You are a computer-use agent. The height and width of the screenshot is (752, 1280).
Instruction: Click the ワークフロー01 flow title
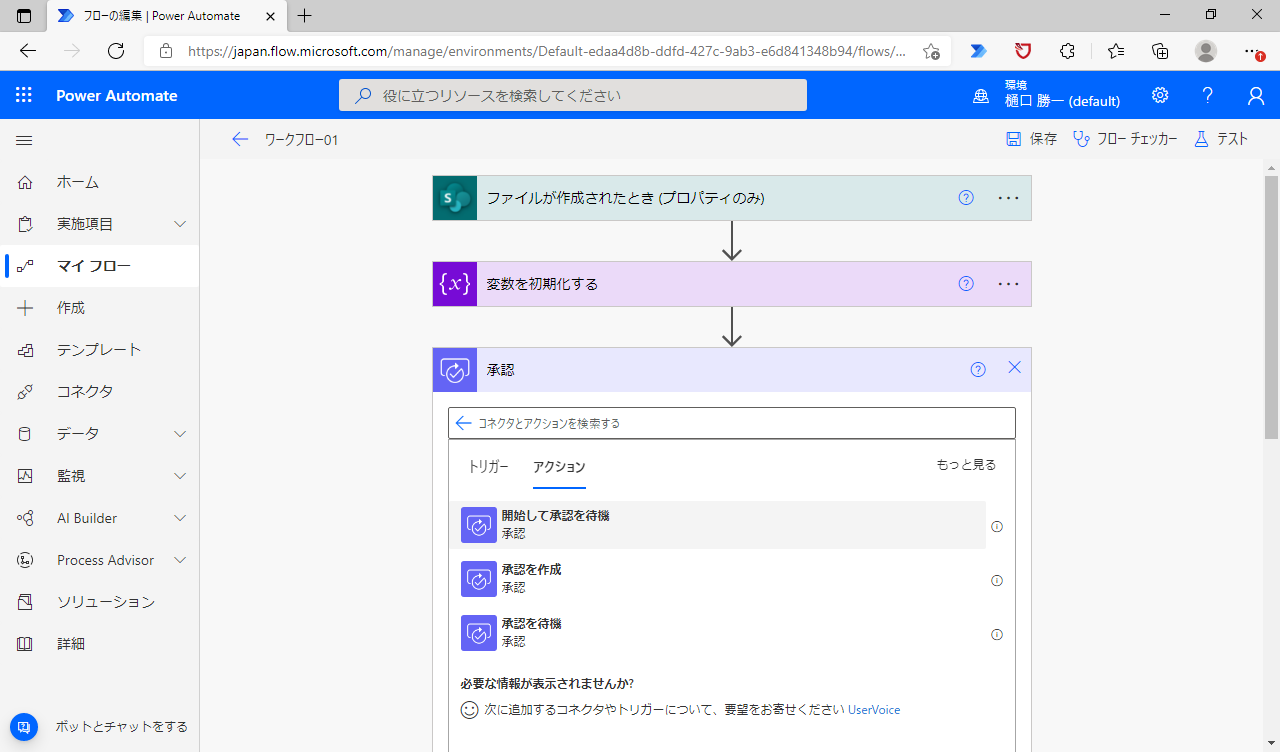click(x=301, y=140)
